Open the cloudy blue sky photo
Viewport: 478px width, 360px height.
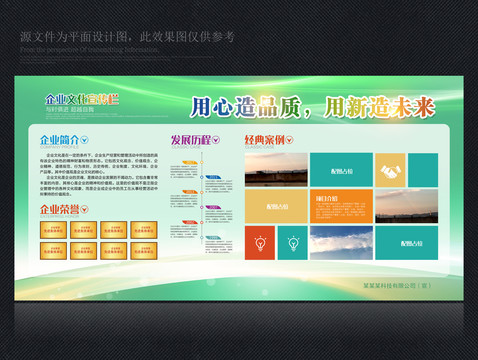pos(341,243)
